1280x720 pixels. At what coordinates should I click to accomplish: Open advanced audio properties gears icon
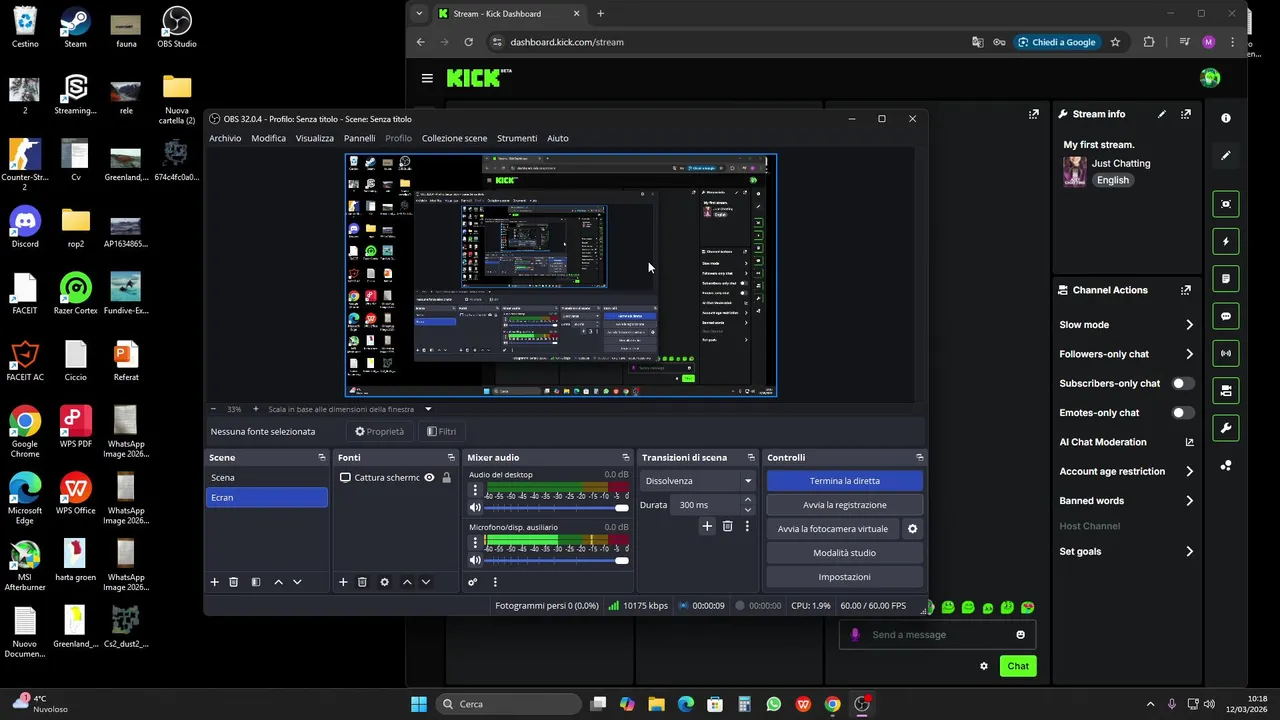click(473, 582)
